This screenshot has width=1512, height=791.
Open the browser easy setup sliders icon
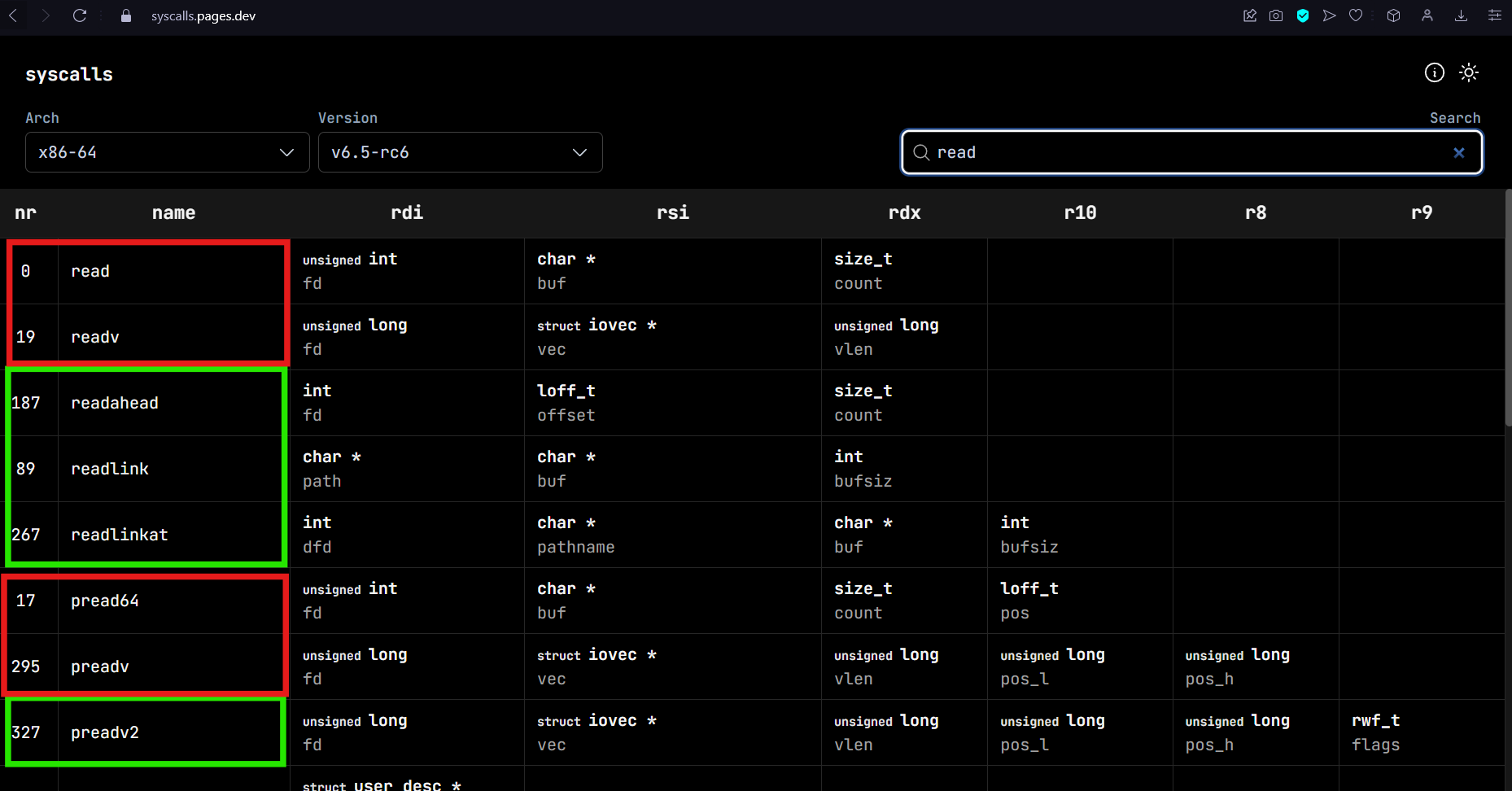point(1495,15)
